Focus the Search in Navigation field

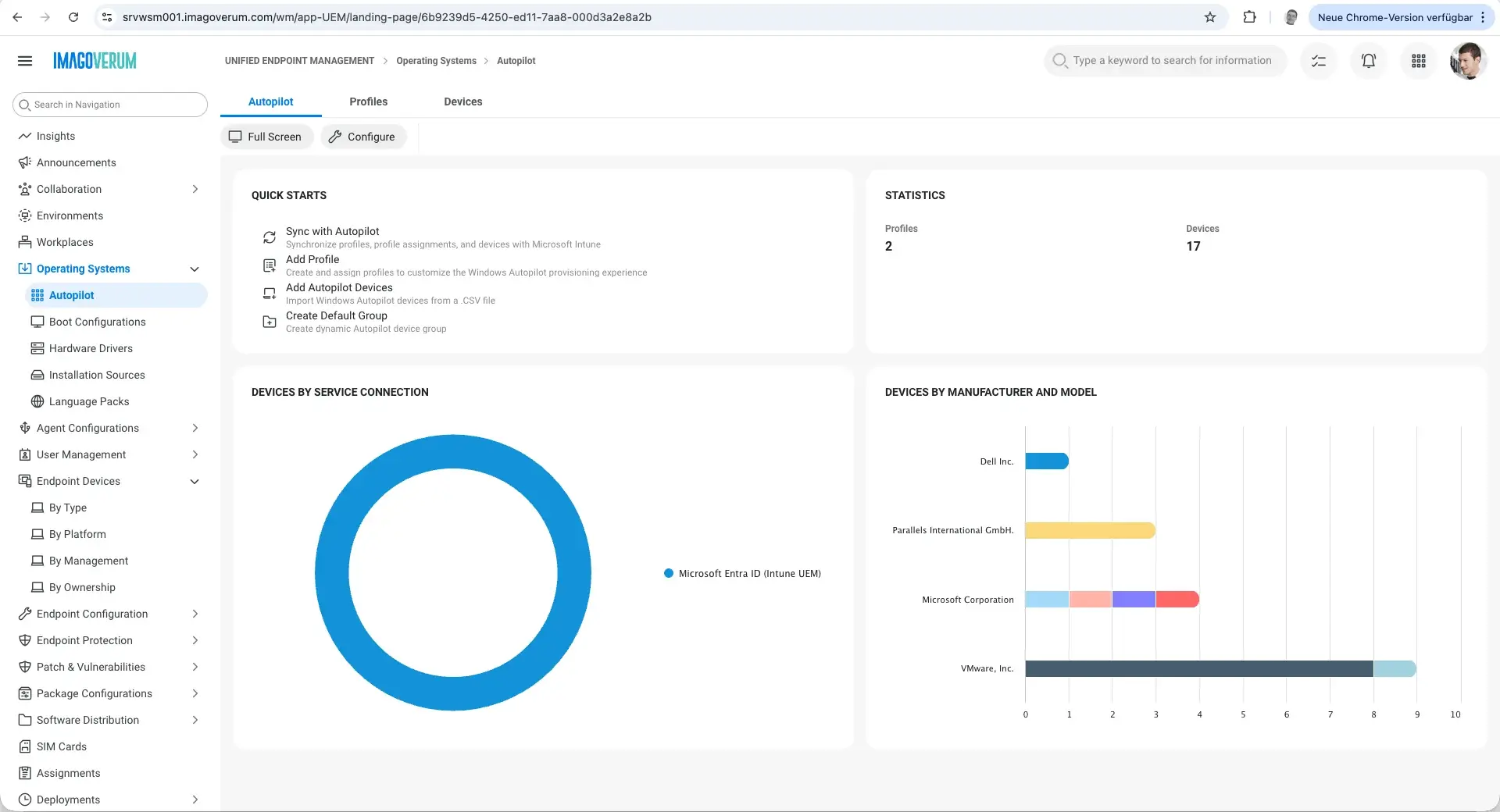110,105
